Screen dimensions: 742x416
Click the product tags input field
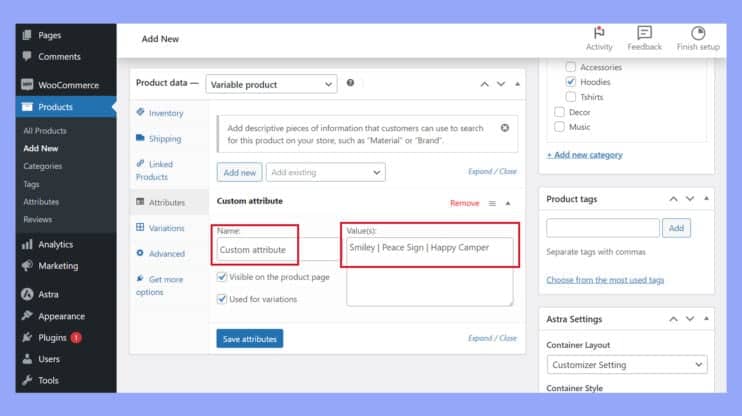pyautogui.click(x=603, y=228)
